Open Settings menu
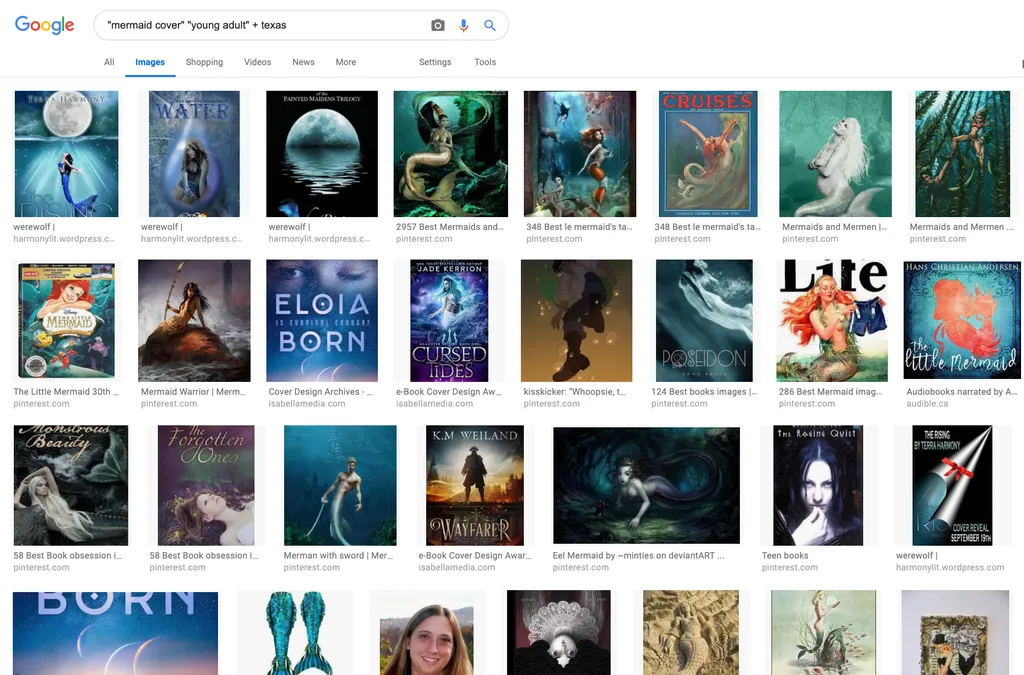 [435, 62]
